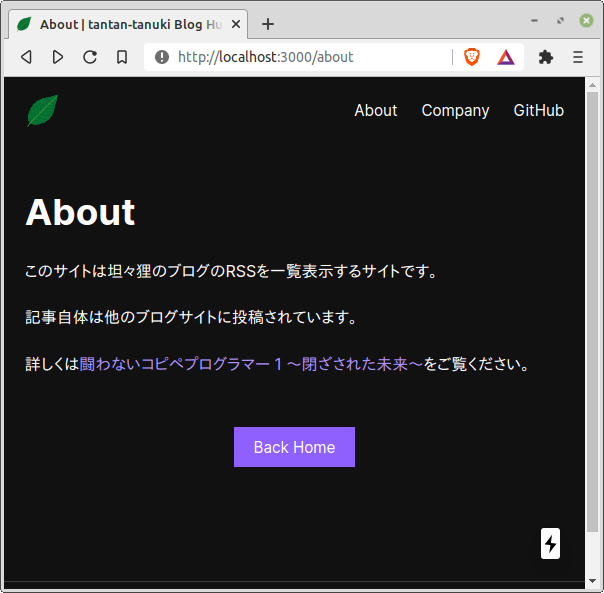Click the sentence 記事自体は他のブログサイトに投稿されています
The height and width of the screenshot is (593, 604).
point(191,317)
